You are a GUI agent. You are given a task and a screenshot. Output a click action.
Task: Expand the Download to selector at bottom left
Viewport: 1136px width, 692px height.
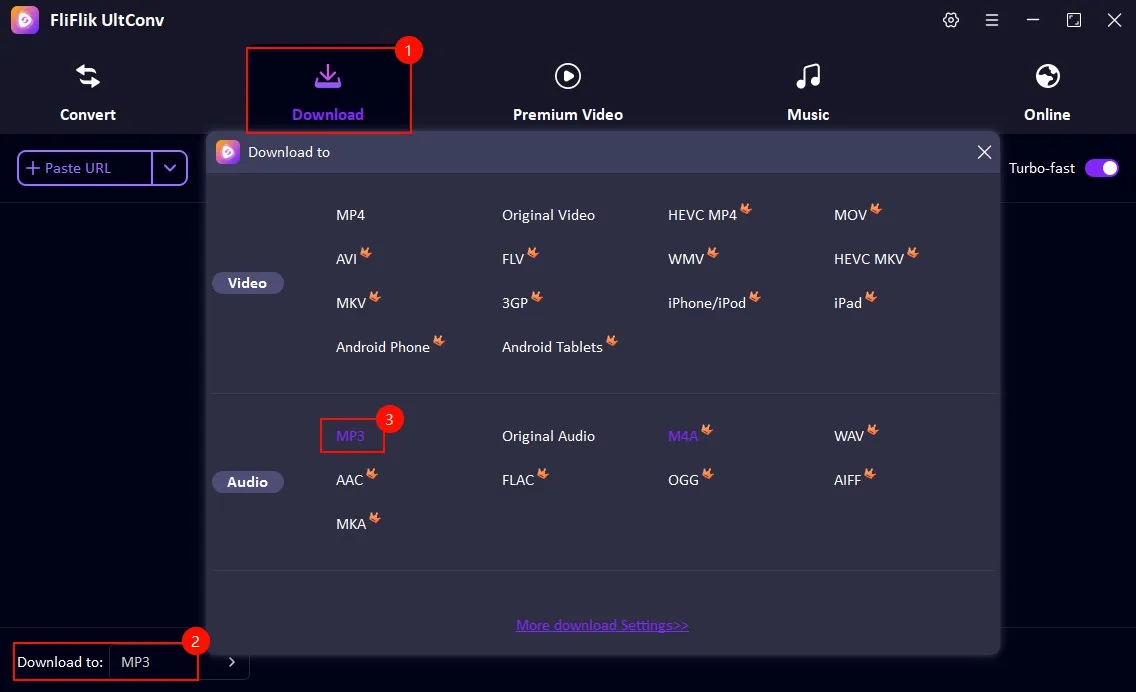pyautogui.click(x=231, y=661)
